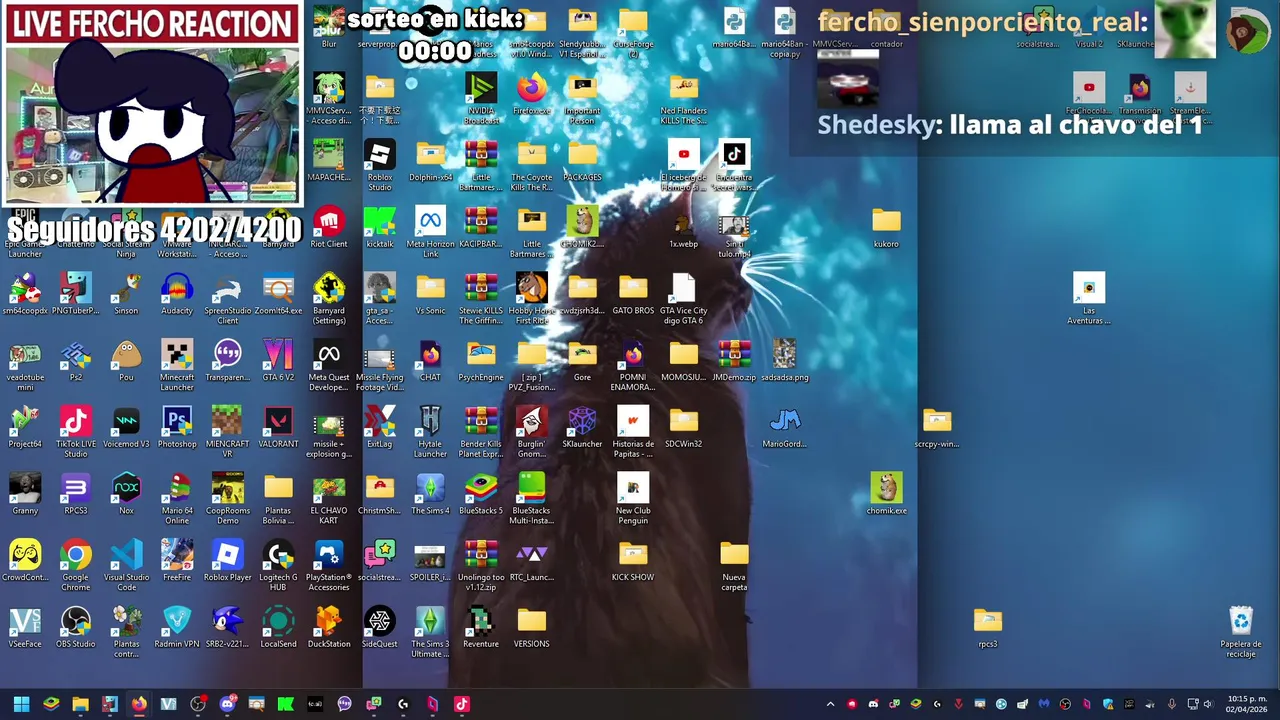Open the Project64 emulator shortcut
1280x720 pixels.
point(25,427)
